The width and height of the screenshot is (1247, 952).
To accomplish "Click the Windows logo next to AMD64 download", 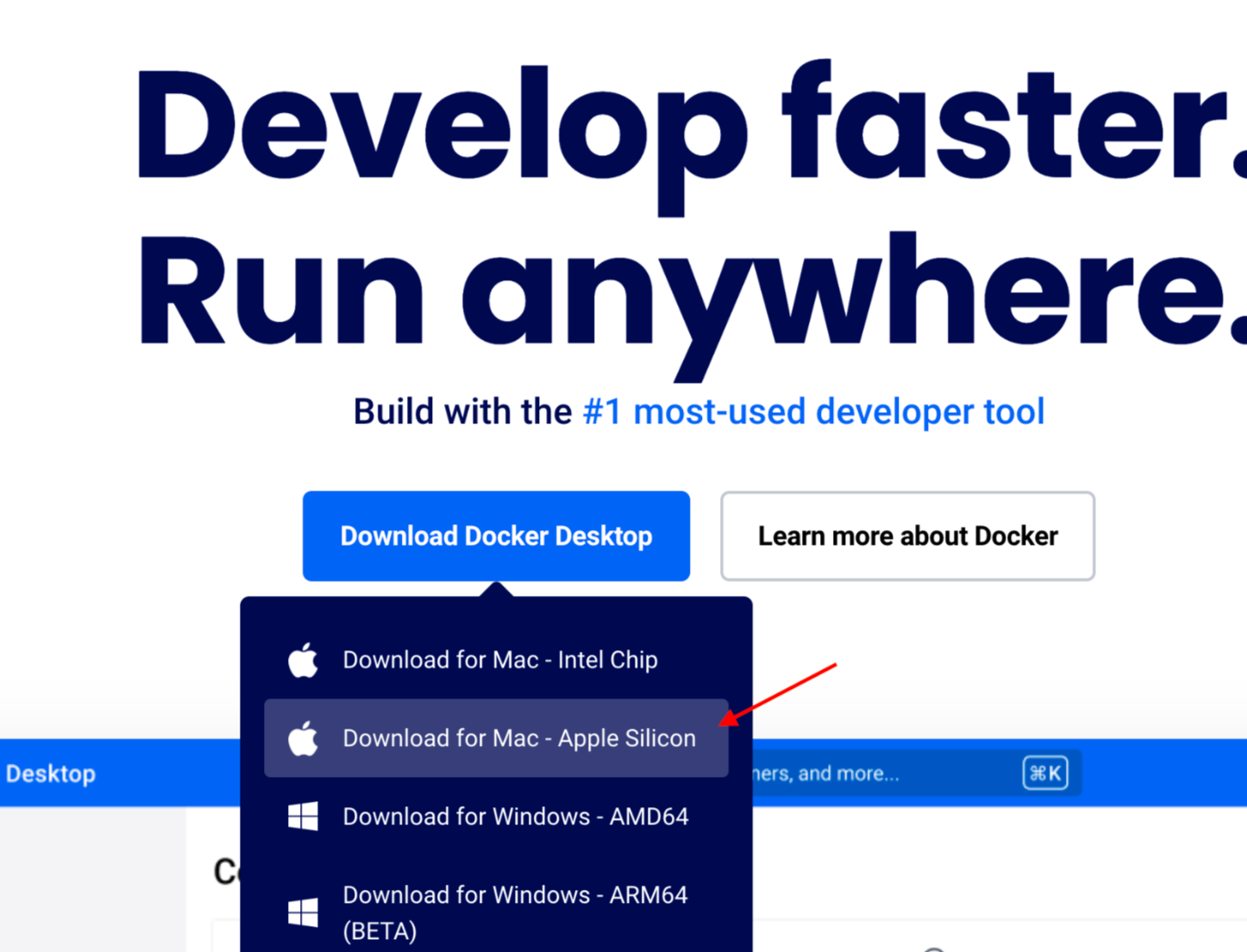I will 303,817.
